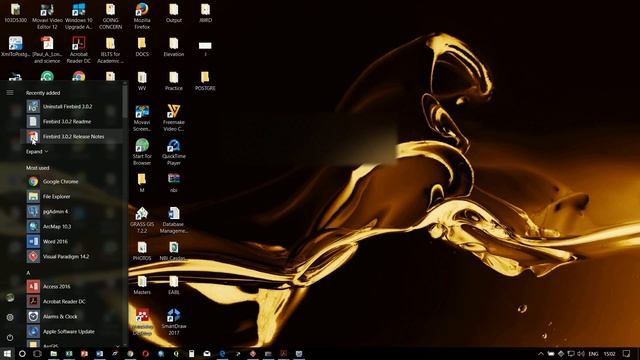Open XmlToPostg desktop shortcut
This screenshot has width=640, height=360.
[16, 47]
